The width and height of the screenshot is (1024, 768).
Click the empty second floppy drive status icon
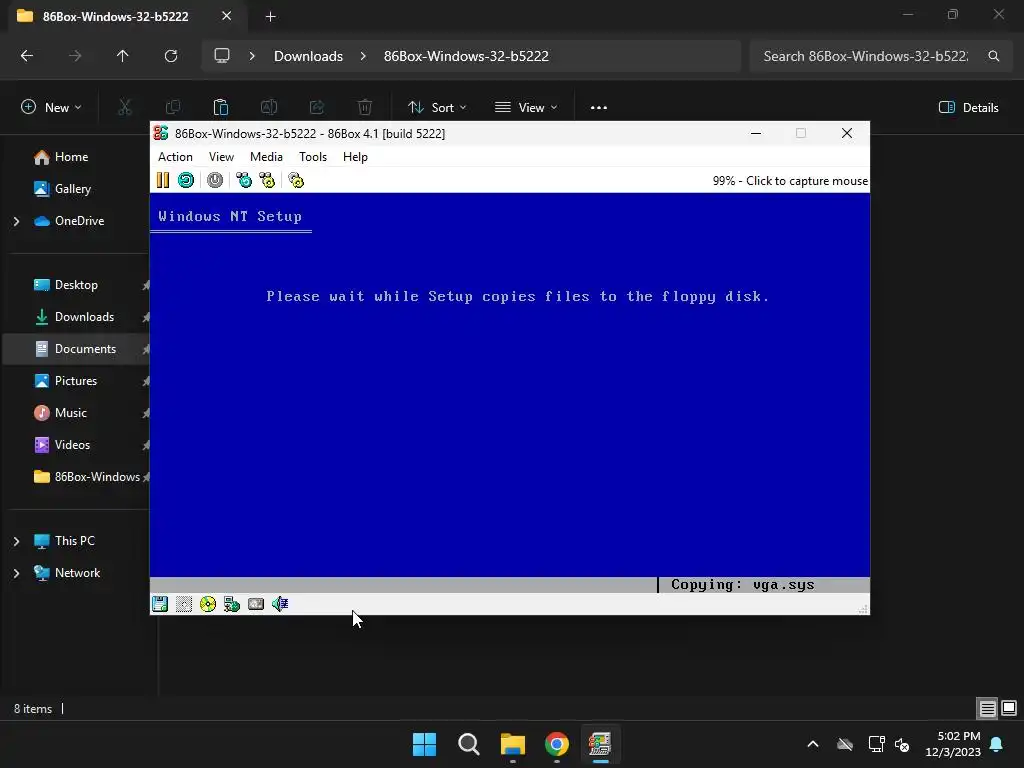(x=184, y=604)
